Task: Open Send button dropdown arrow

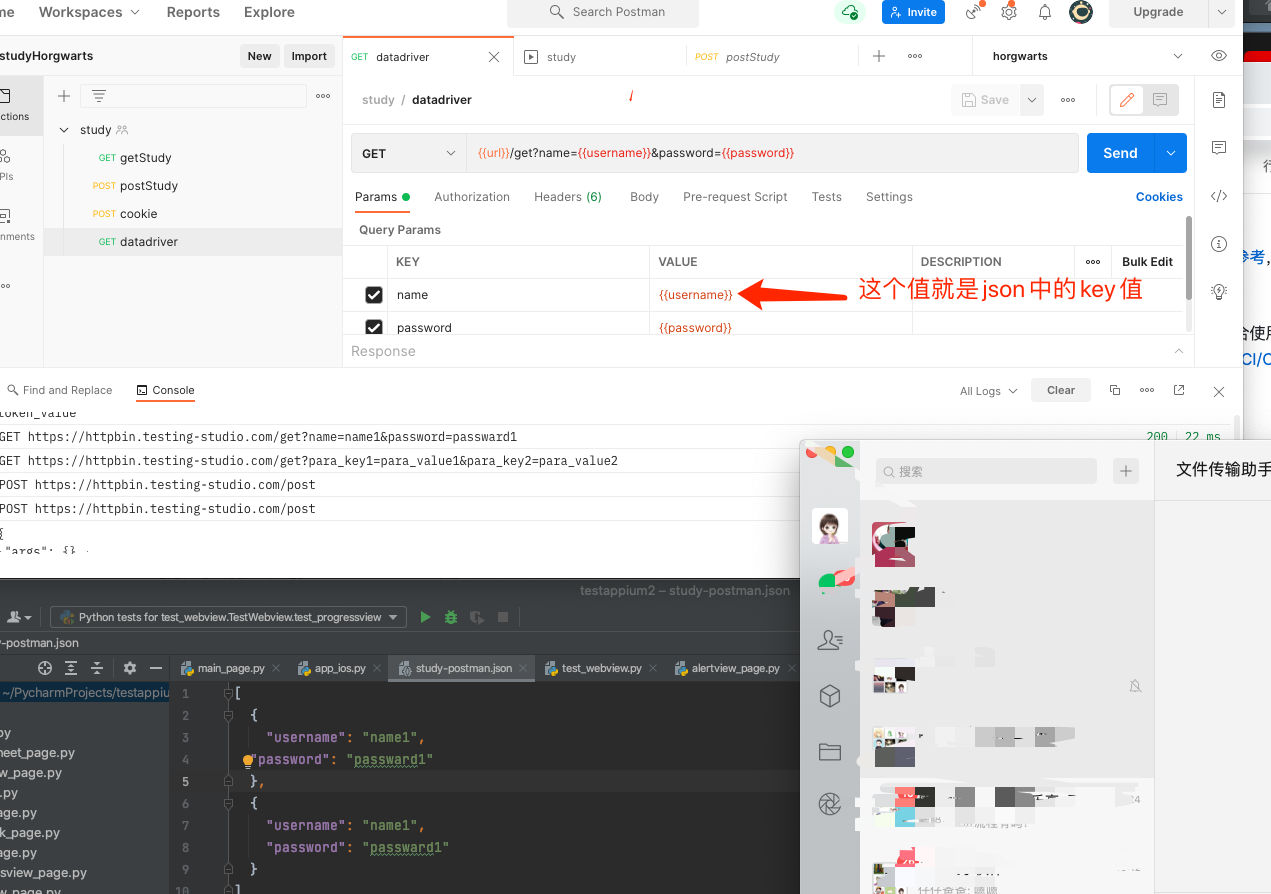Action: (1170, 153)
